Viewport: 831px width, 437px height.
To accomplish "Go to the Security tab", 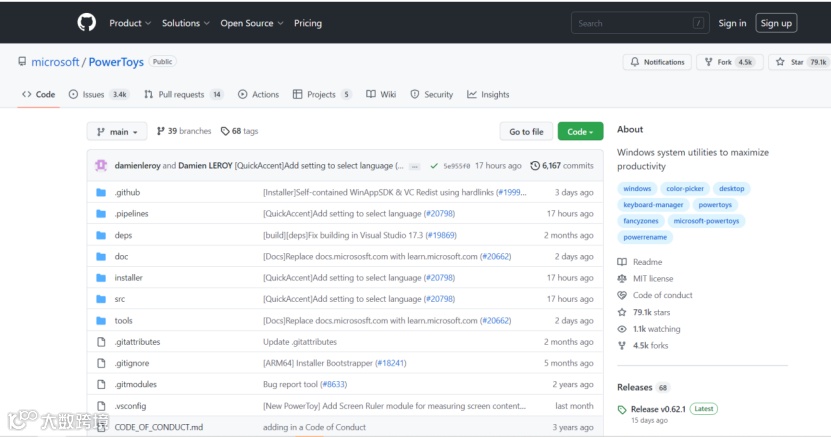I will coord(432,94).
